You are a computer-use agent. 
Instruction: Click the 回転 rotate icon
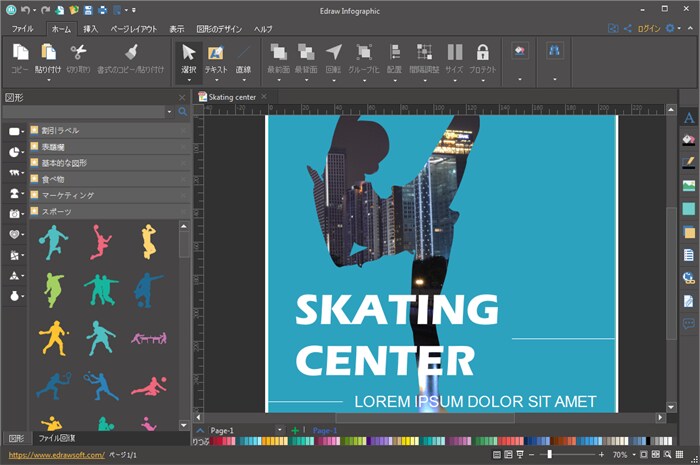coord(333,52)
